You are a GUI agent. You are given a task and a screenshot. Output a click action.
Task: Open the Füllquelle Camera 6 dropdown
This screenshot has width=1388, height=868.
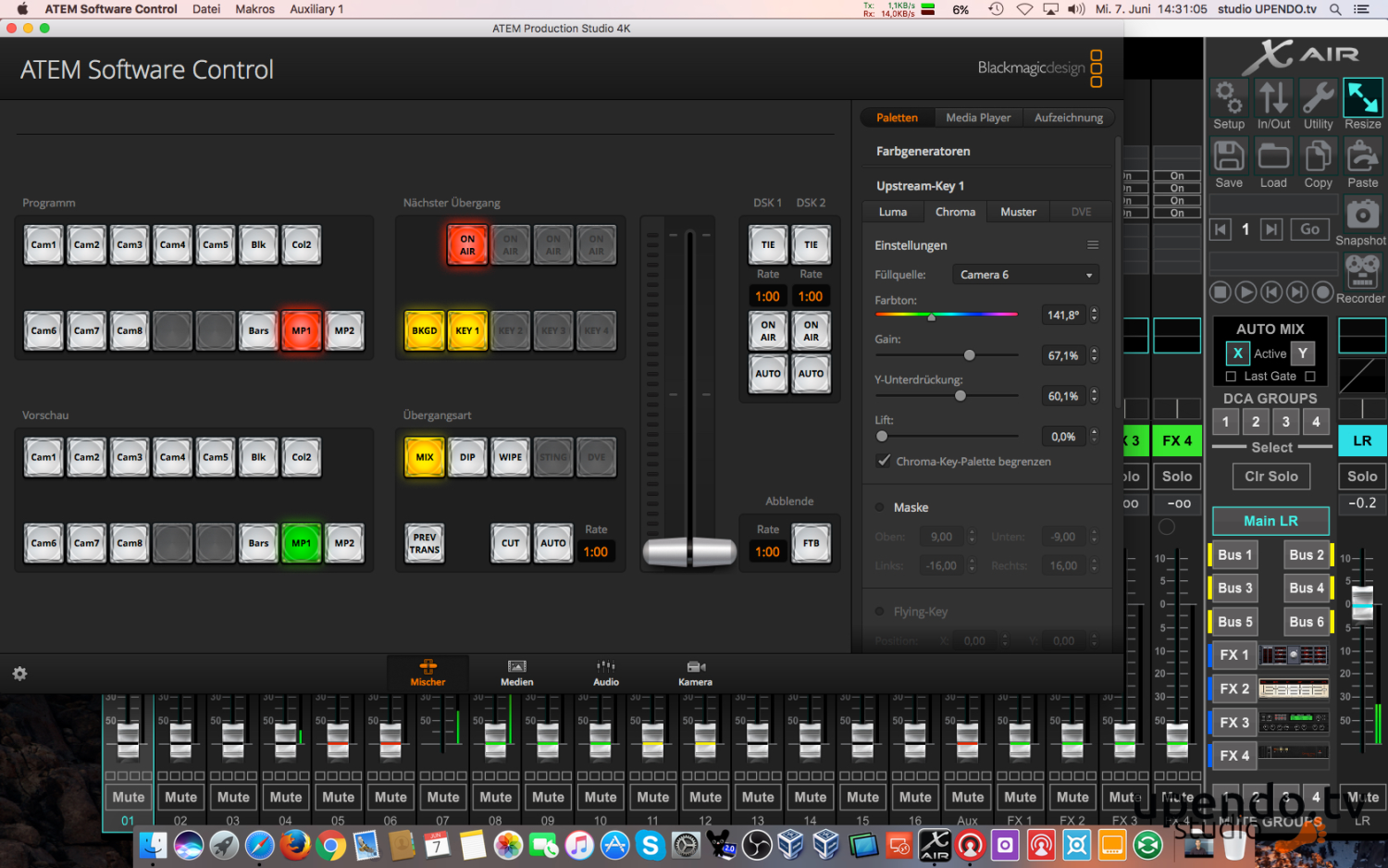tap(1027, 275)
